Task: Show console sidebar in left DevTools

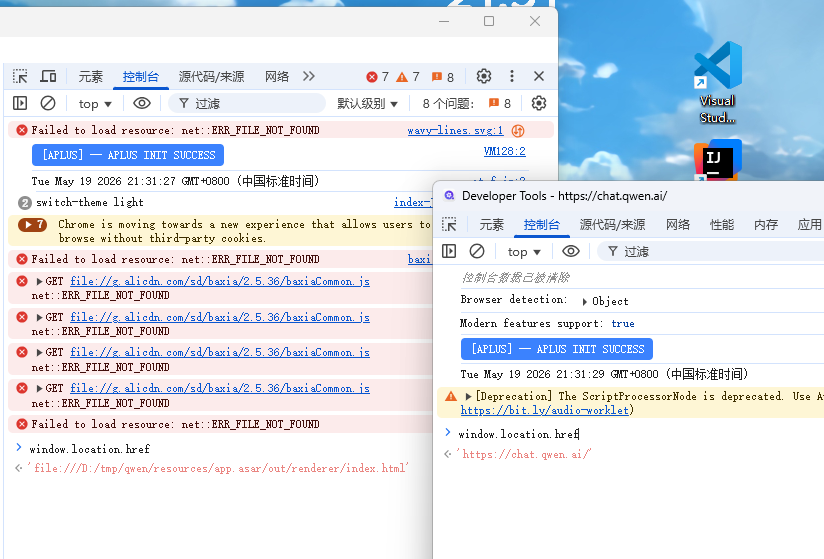Action: pyautogui.click(x=20, y=103)
